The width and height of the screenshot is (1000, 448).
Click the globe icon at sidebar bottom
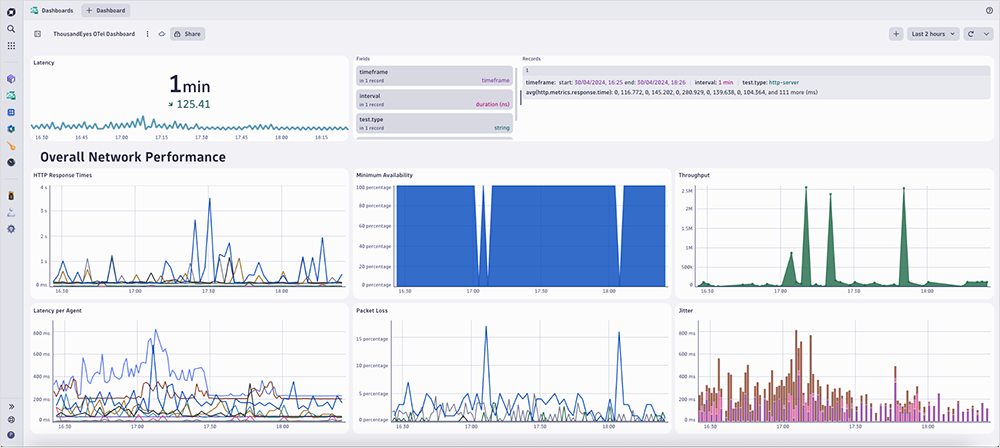click(11, 420)
